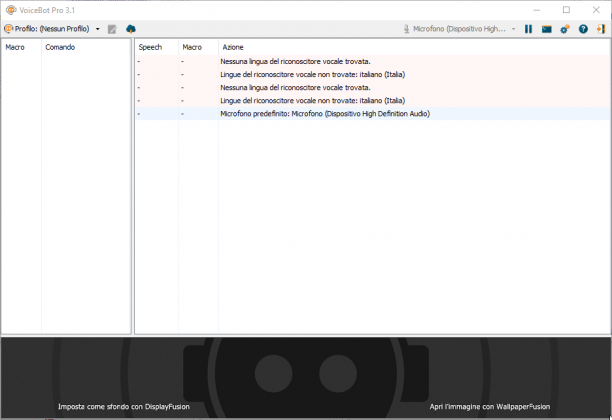The image size is (612, 420).
Task: Minimize the VoiceBot Pro window
Action: tap(537, 10)
